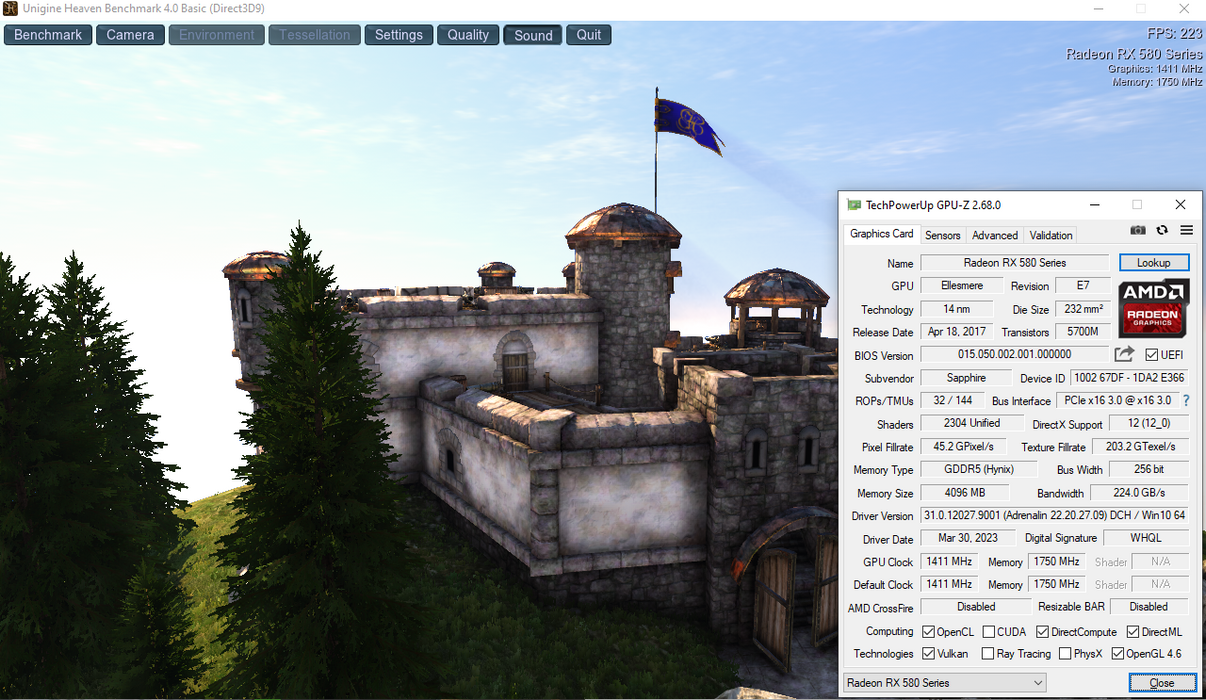Open the Camera menu in Heaven
This screenshot has width=1206, height=700.
(130, 35)
